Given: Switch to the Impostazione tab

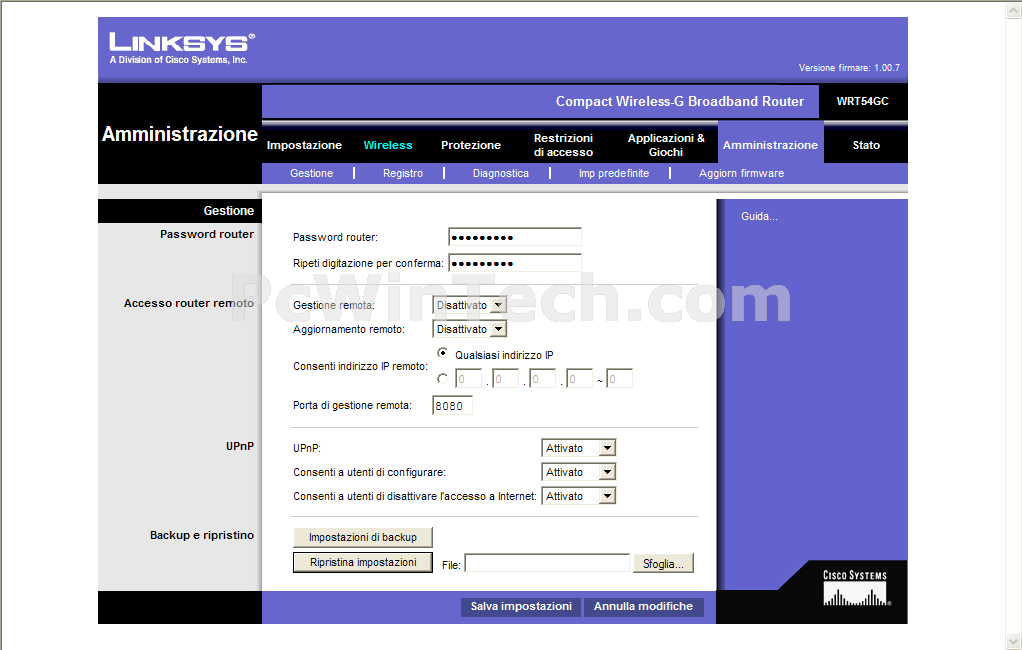Looking at the screenshot, I should pos(304,145).
